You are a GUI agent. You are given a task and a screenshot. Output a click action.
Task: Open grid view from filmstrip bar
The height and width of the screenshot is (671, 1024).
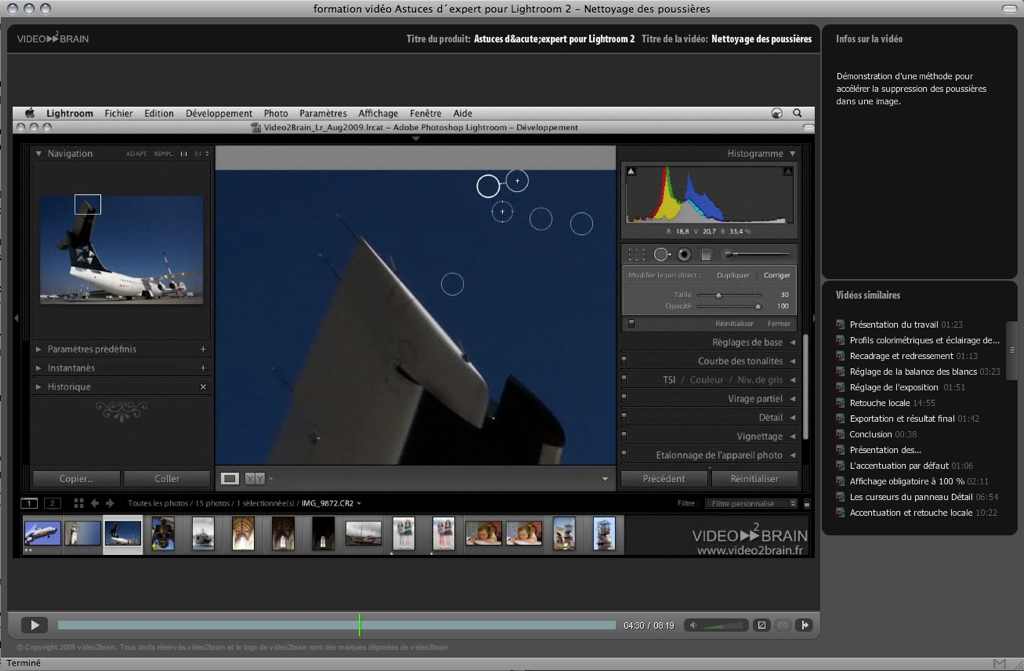78,503
